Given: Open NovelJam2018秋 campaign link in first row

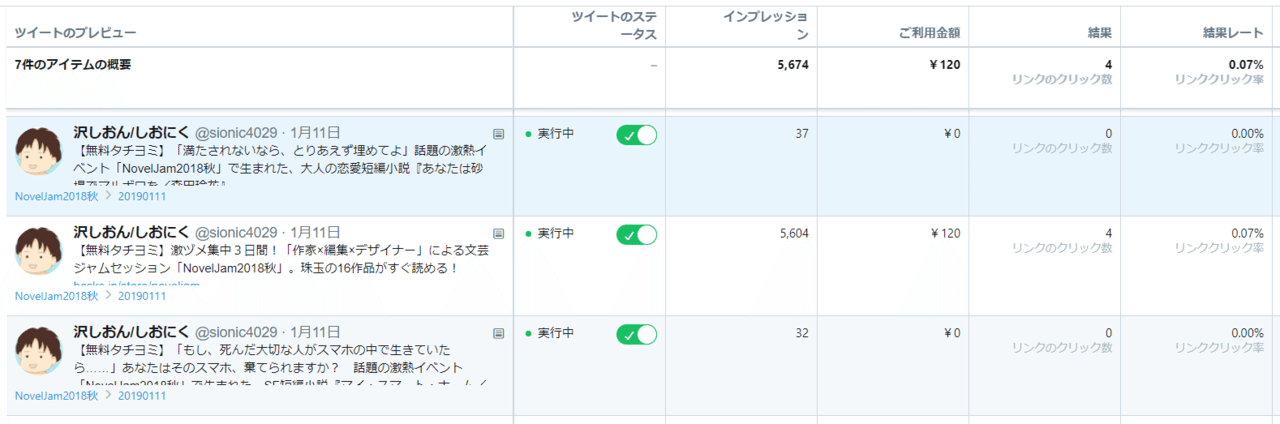Looking at the screenshot, I should tap(56, 196).
